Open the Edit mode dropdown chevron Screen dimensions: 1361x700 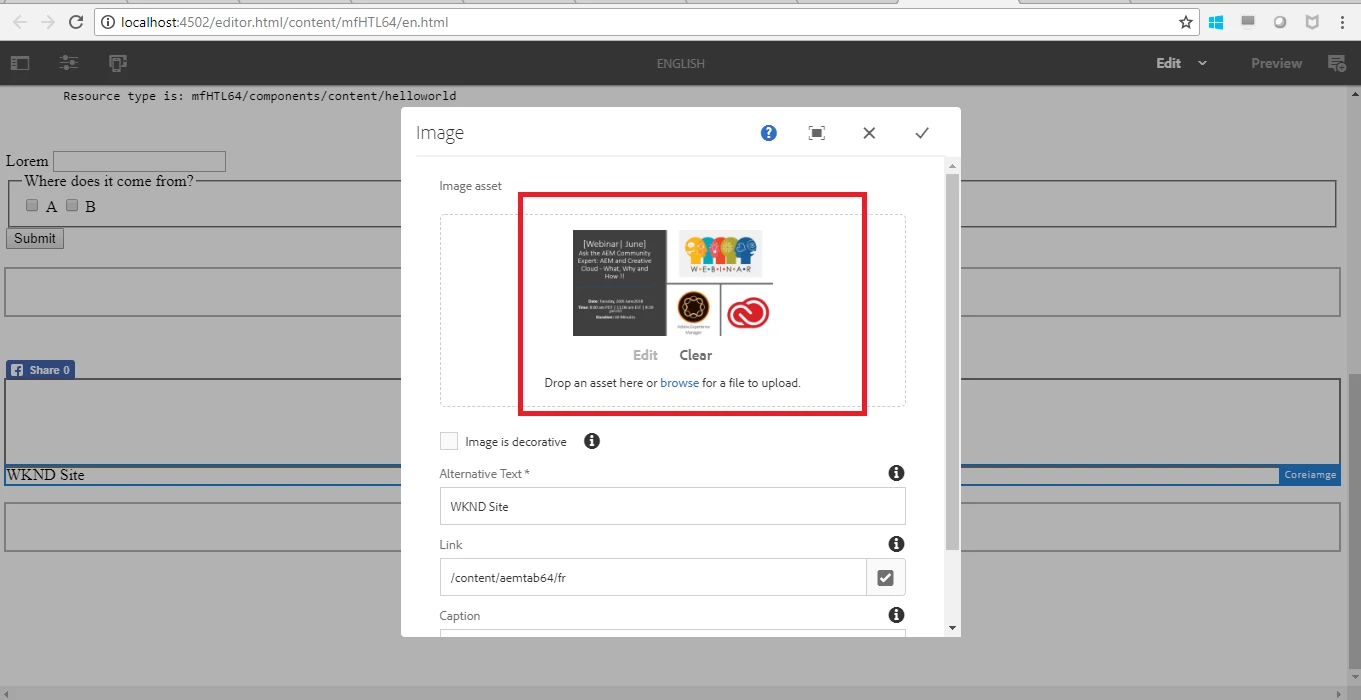click(1202, 63)
